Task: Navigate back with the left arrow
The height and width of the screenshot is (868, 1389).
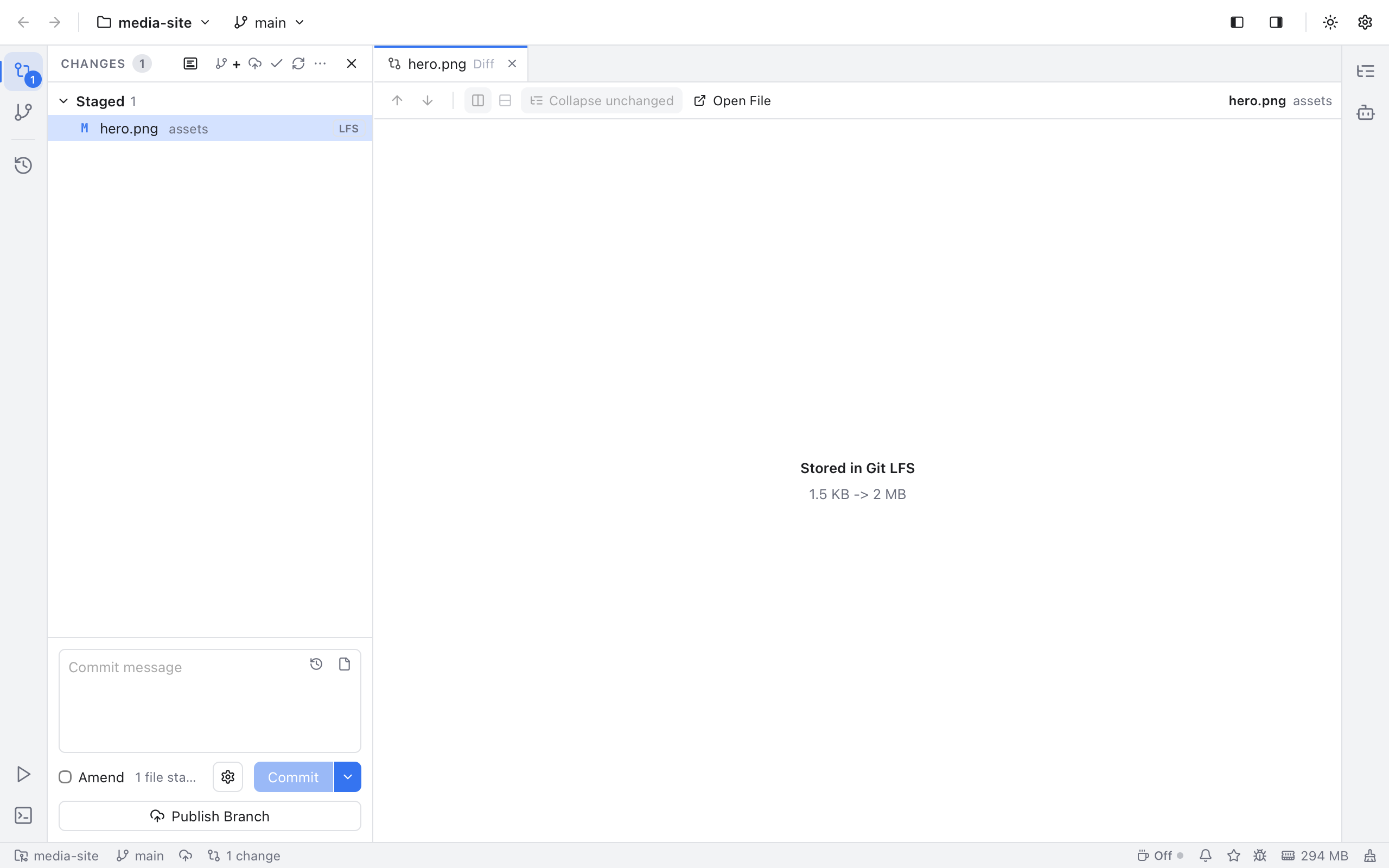Action: click(x=23, y=22)
